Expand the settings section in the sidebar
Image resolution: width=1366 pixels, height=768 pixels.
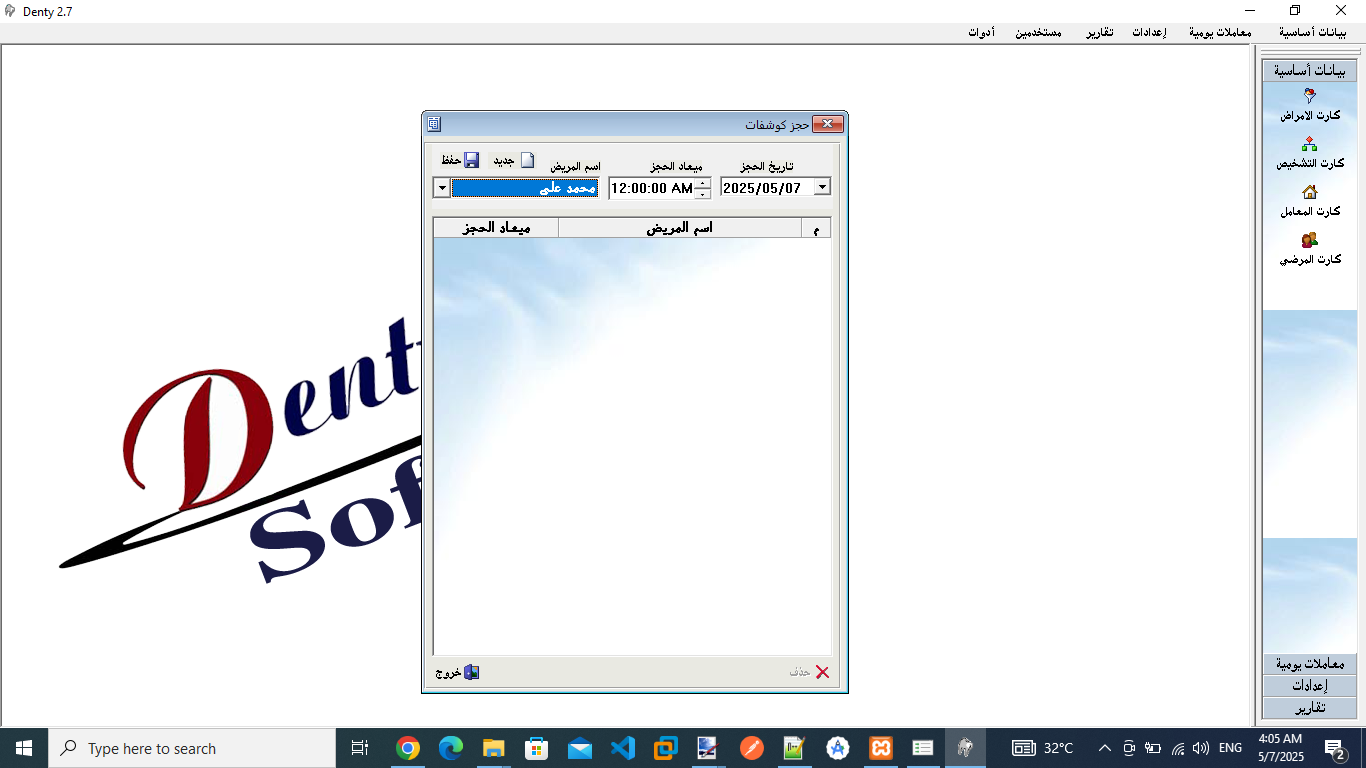[1310, 686]
